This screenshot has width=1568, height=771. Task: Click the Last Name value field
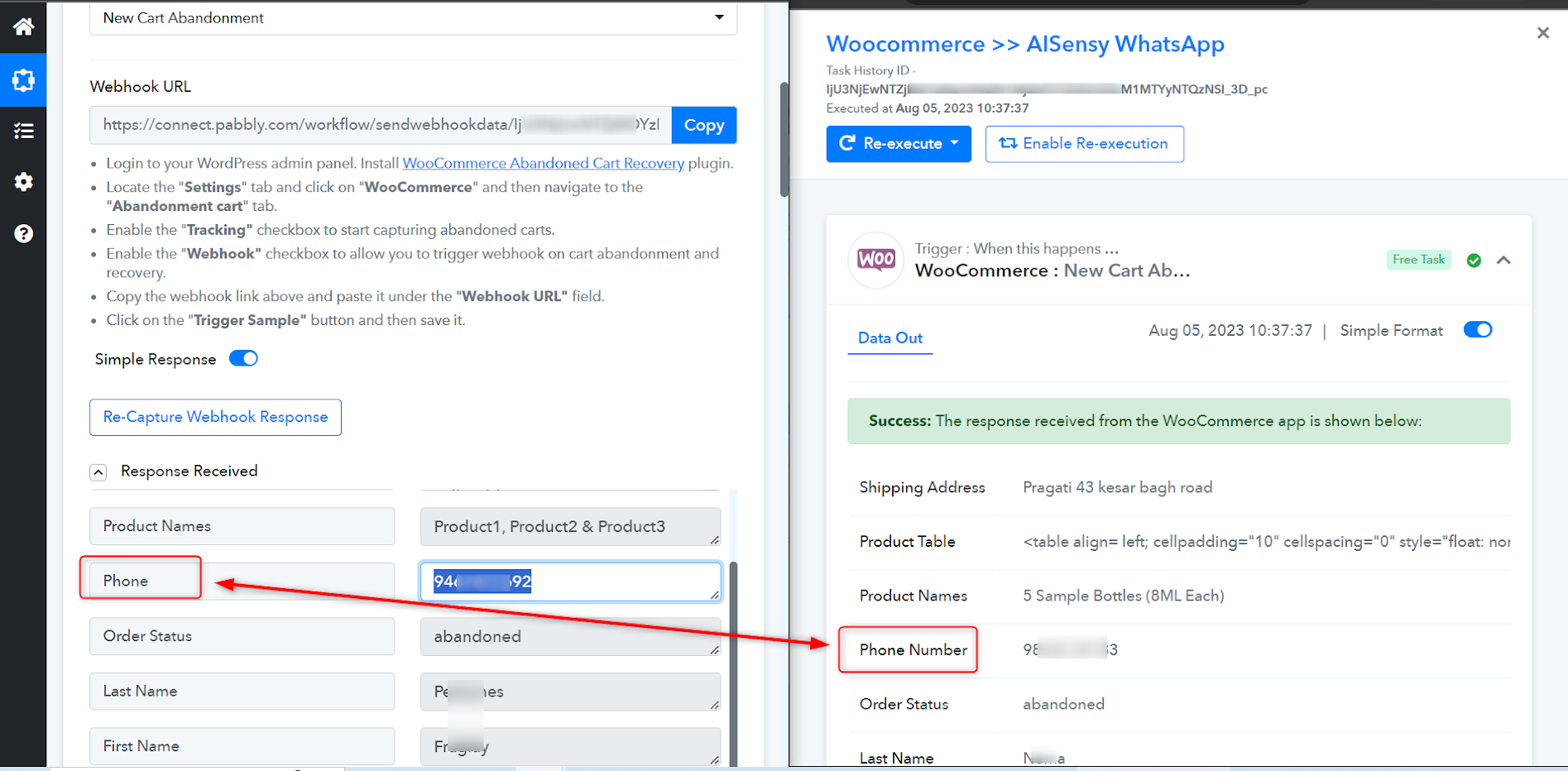point(570,692)
